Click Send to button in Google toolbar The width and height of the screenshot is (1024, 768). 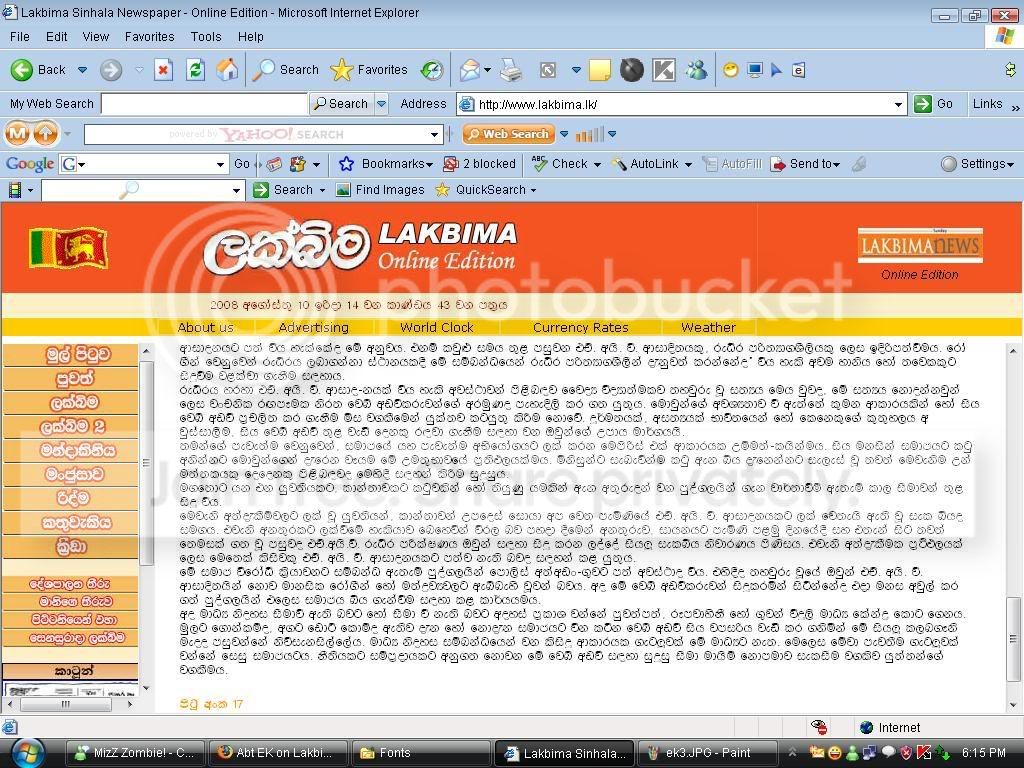(x=805, y=164)
